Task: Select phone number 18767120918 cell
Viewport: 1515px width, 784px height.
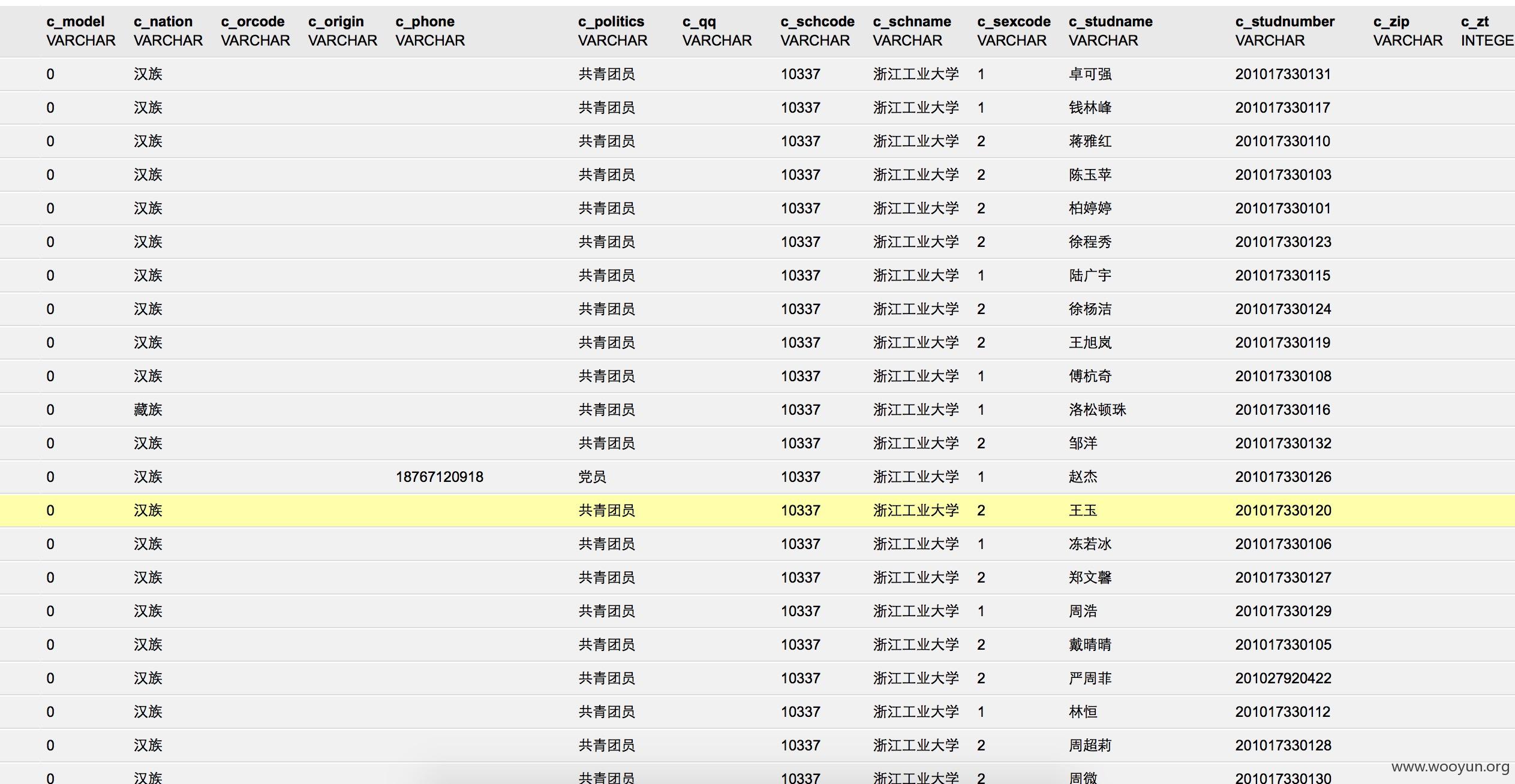Action: [439, 477]
